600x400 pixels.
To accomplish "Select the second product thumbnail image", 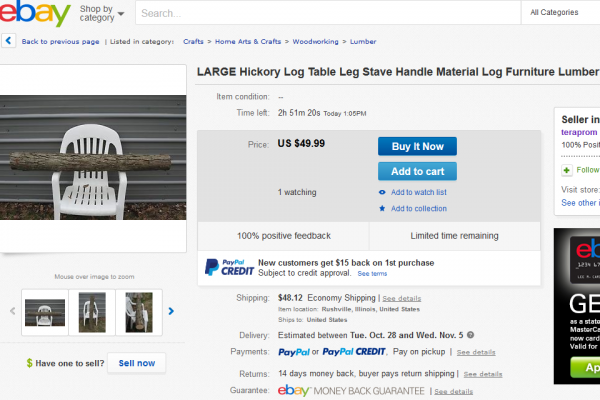I will 92,311.
